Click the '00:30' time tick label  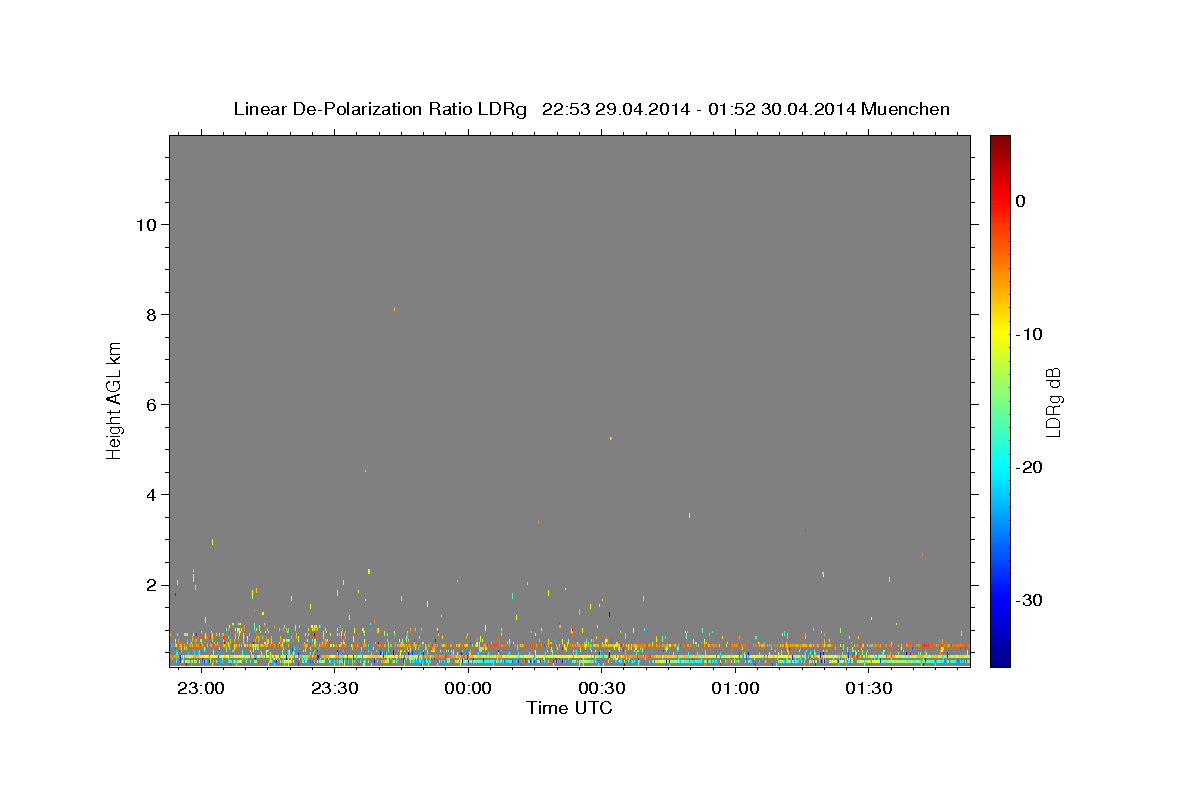[602, 689]
